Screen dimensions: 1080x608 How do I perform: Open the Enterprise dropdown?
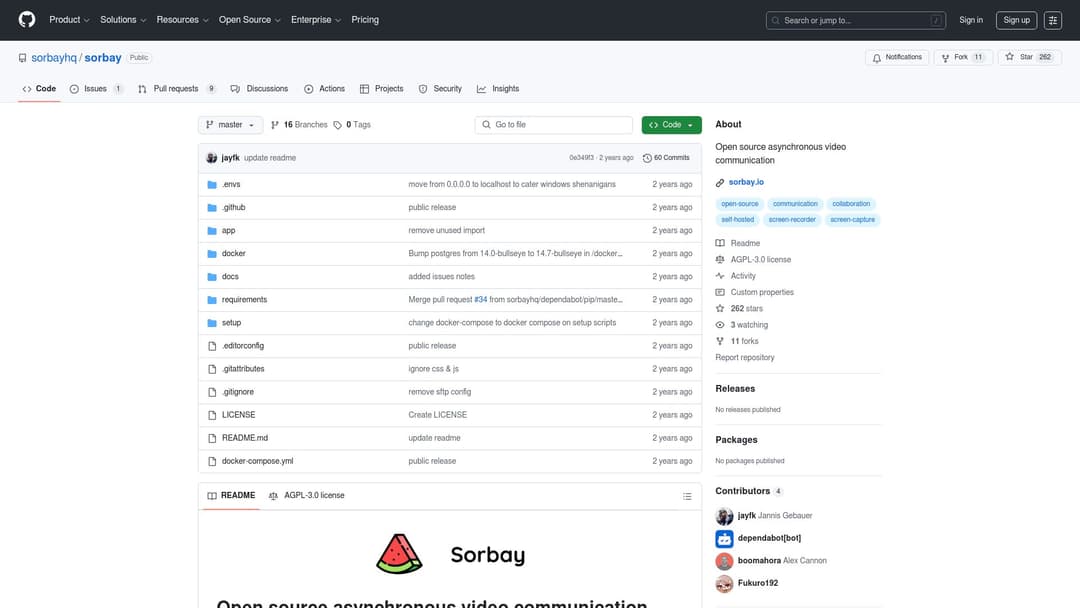(315, 20)
